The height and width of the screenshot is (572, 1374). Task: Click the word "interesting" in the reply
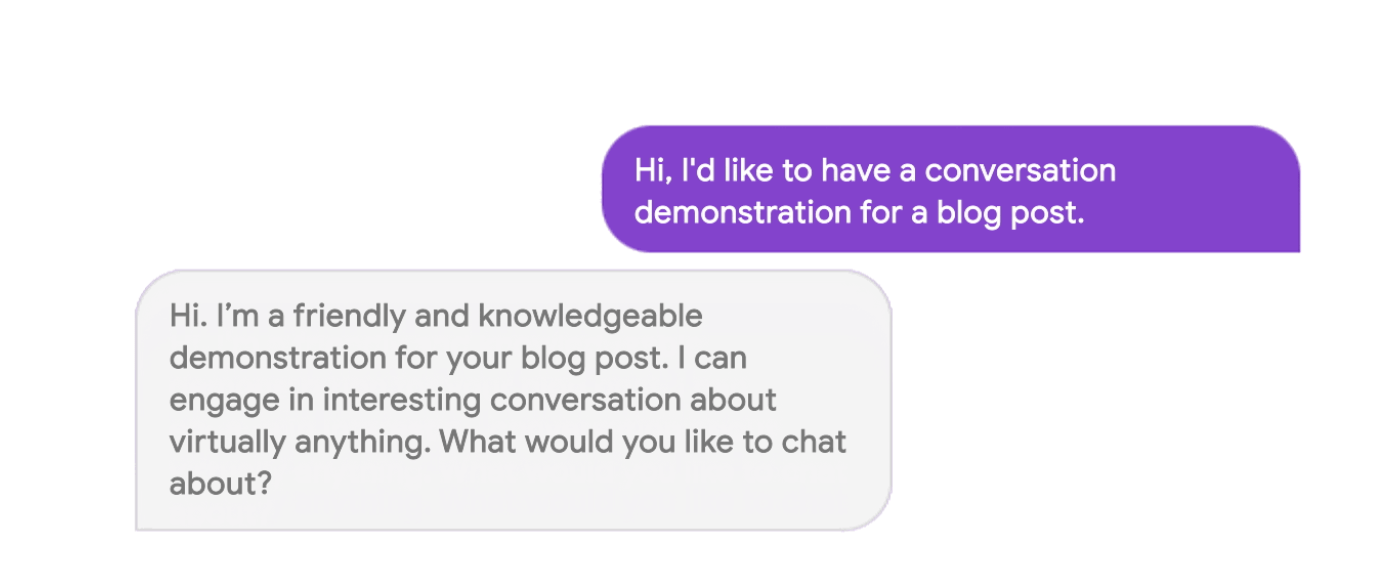(x=395, y=400)
